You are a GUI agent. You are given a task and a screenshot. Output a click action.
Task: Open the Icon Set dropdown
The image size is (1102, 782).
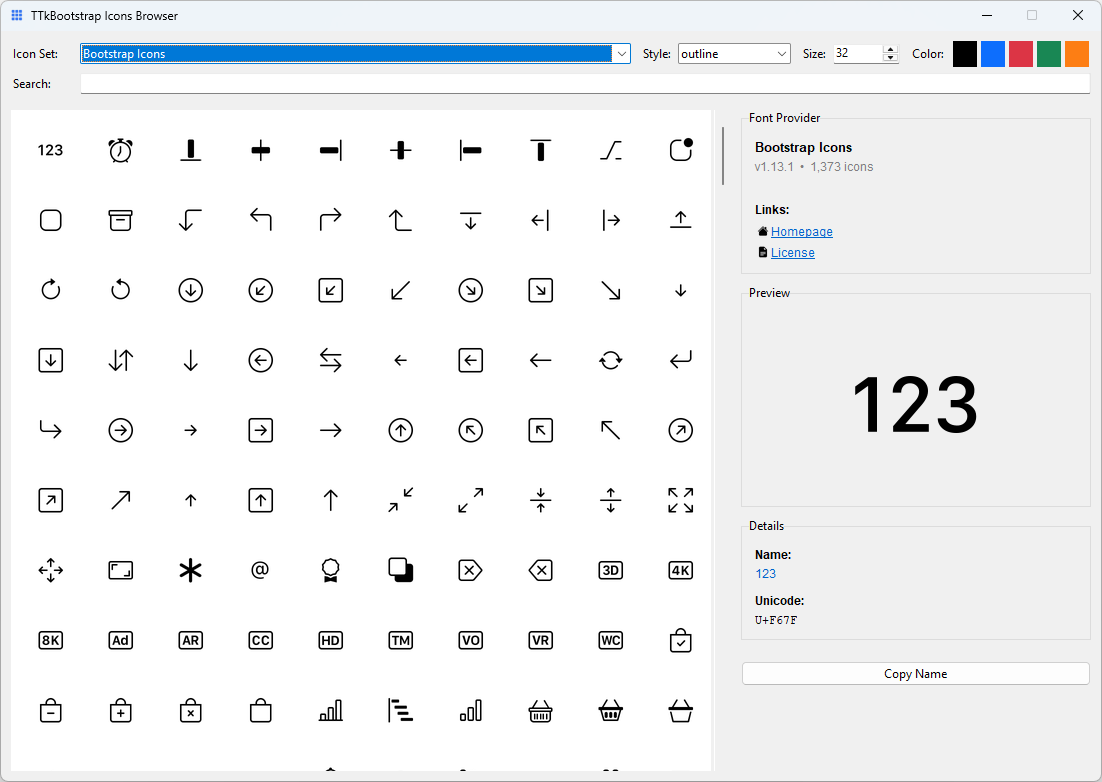click(355, 54)
